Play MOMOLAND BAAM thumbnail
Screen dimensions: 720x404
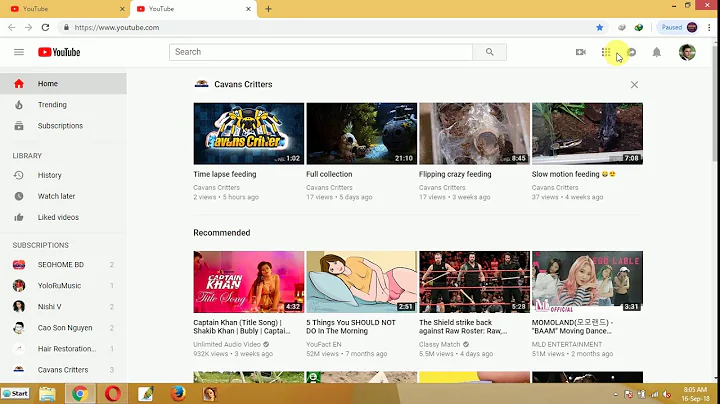[x=587, y=282]
